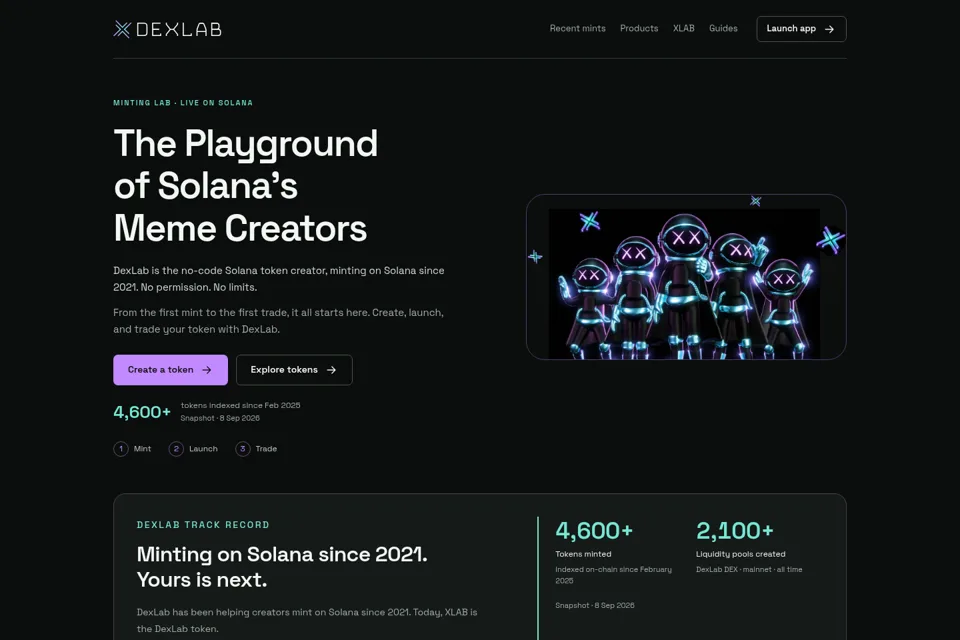Click the arrow icon in Launch app

[x=830, y=29]
